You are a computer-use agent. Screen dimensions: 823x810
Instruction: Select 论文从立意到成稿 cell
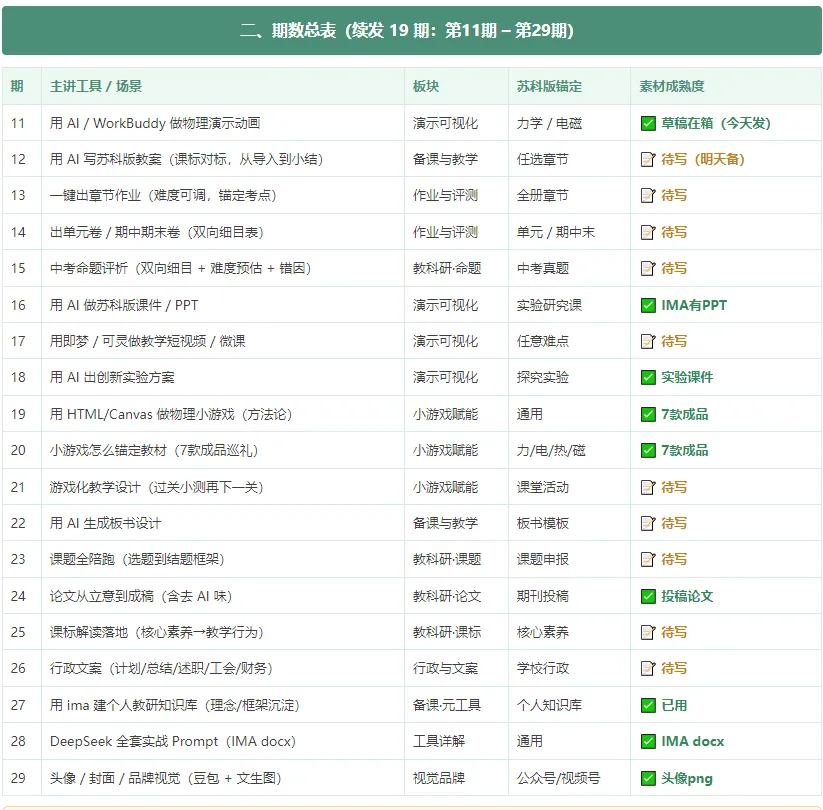pyautogui.click(x=223, y=596)
